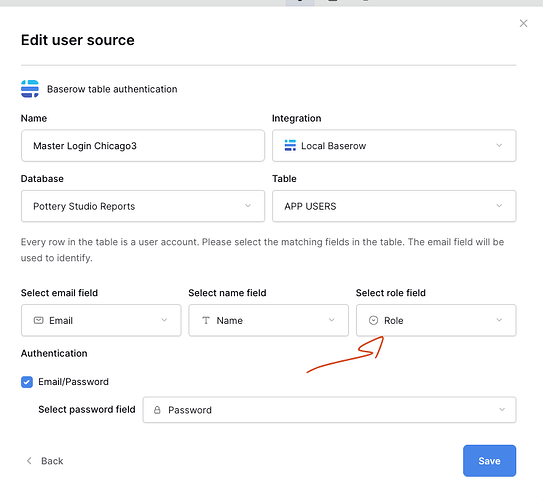
Task: Toggle the Email/Password checkbox
Action: pyautogui.click(x=27, y=382)
